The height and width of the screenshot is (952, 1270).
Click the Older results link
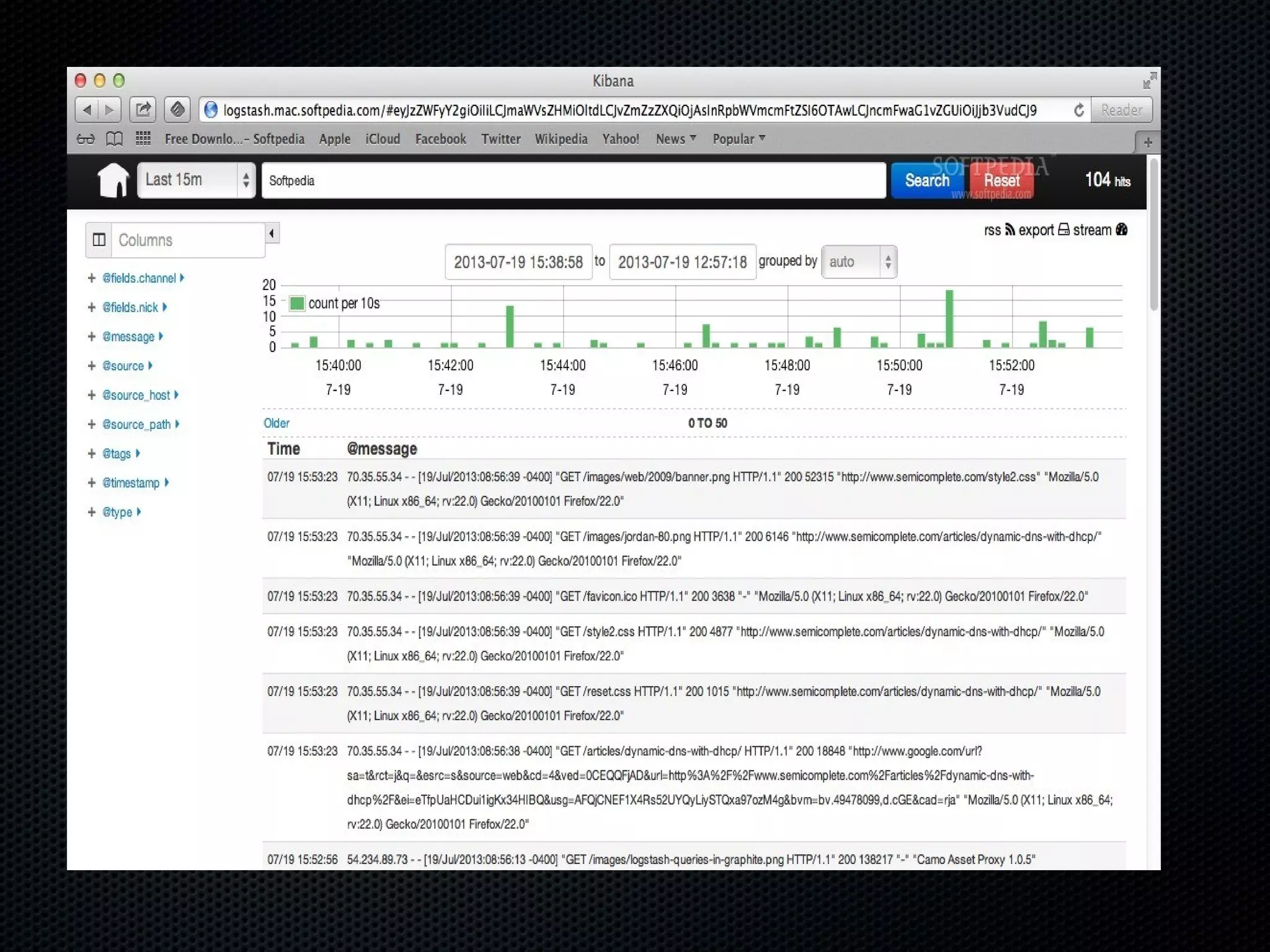point(276,423)
